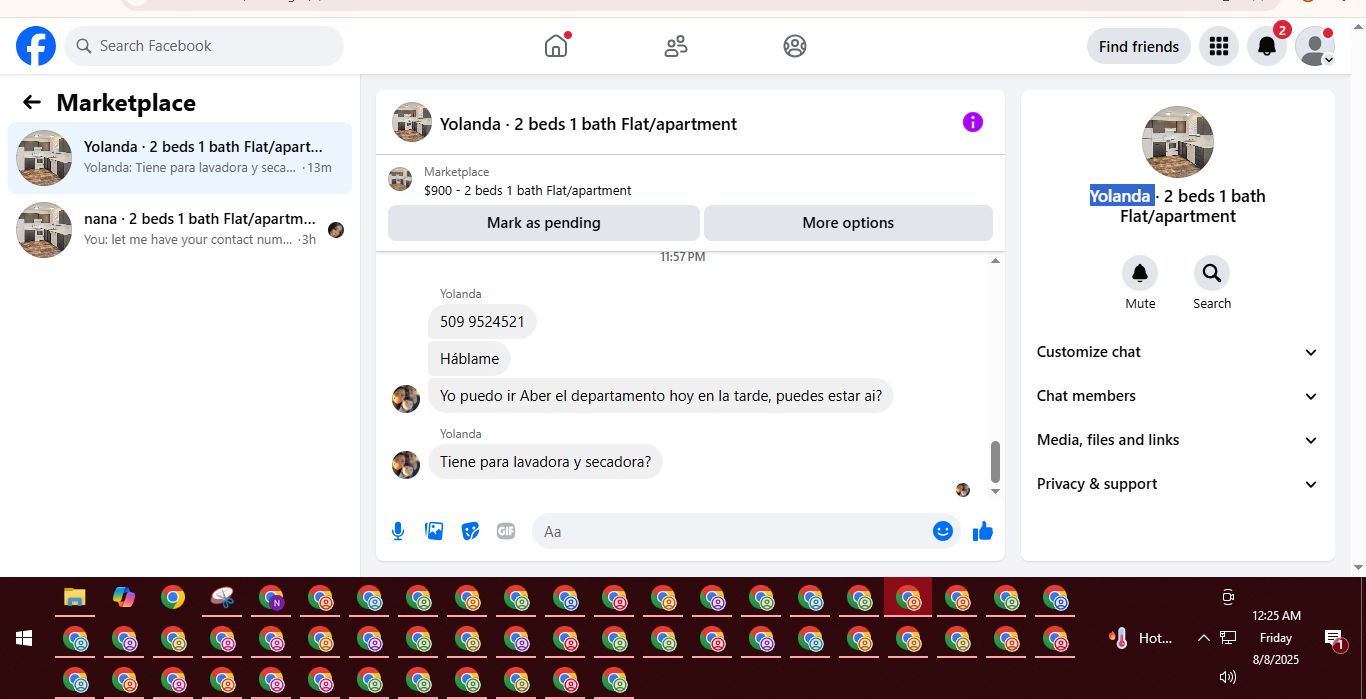Open the nana conversation in the list

coord(180,230)
